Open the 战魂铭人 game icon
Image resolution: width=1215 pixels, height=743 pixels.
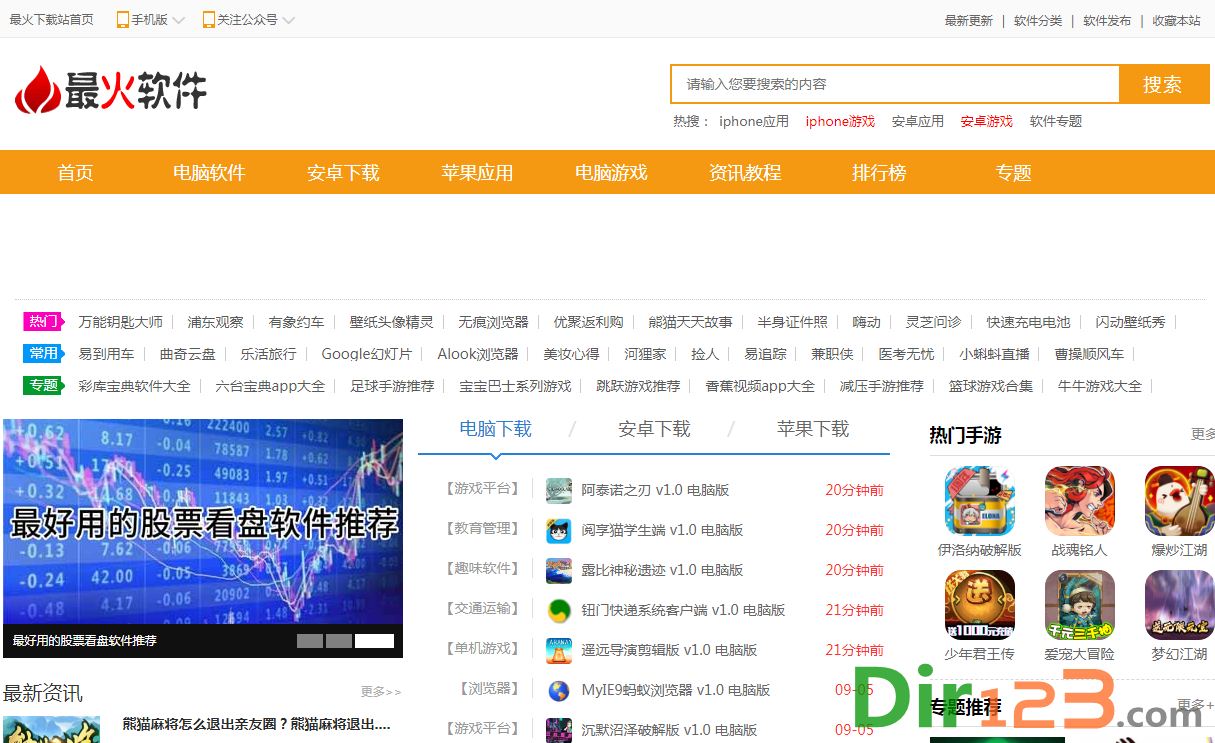[1079, 501]
